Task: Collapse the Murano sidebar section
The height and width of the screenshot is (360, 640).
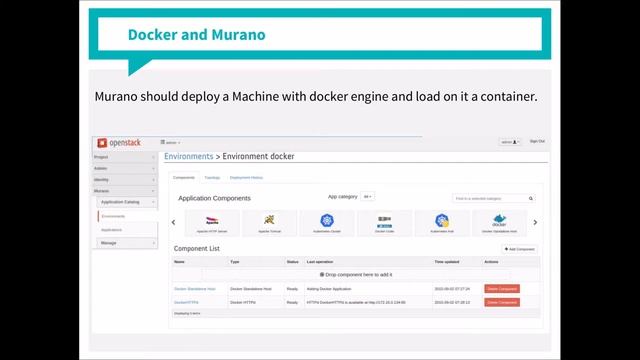Action: [124, 191]
